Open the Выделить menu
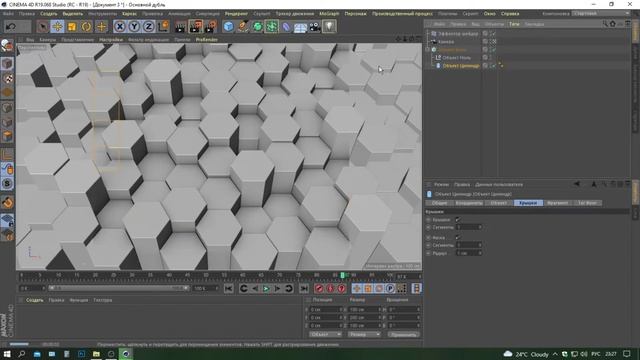Screen dimensions: 640x360 [73, 13]
